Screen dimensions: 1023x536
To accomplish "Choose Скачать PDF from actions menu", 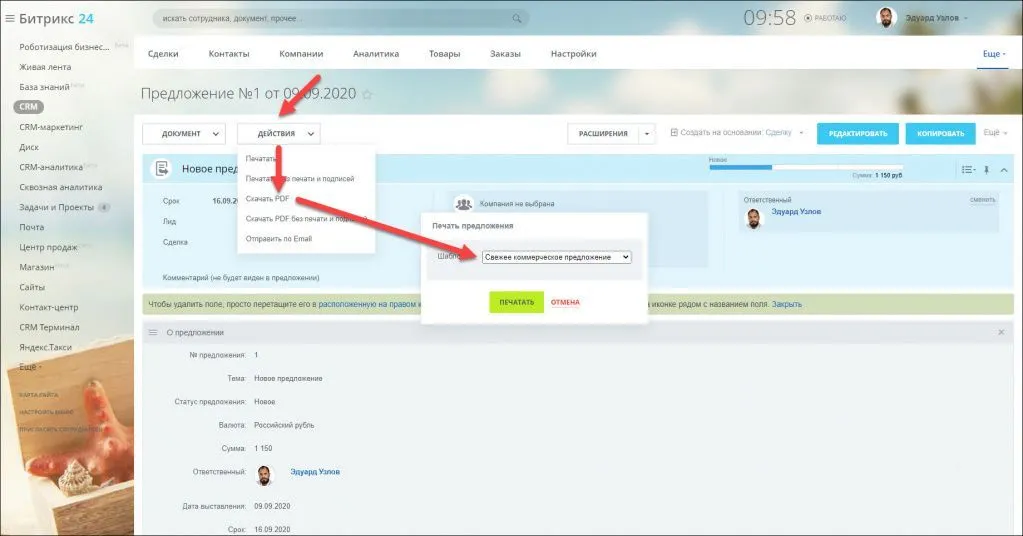I will pos(267,198).
